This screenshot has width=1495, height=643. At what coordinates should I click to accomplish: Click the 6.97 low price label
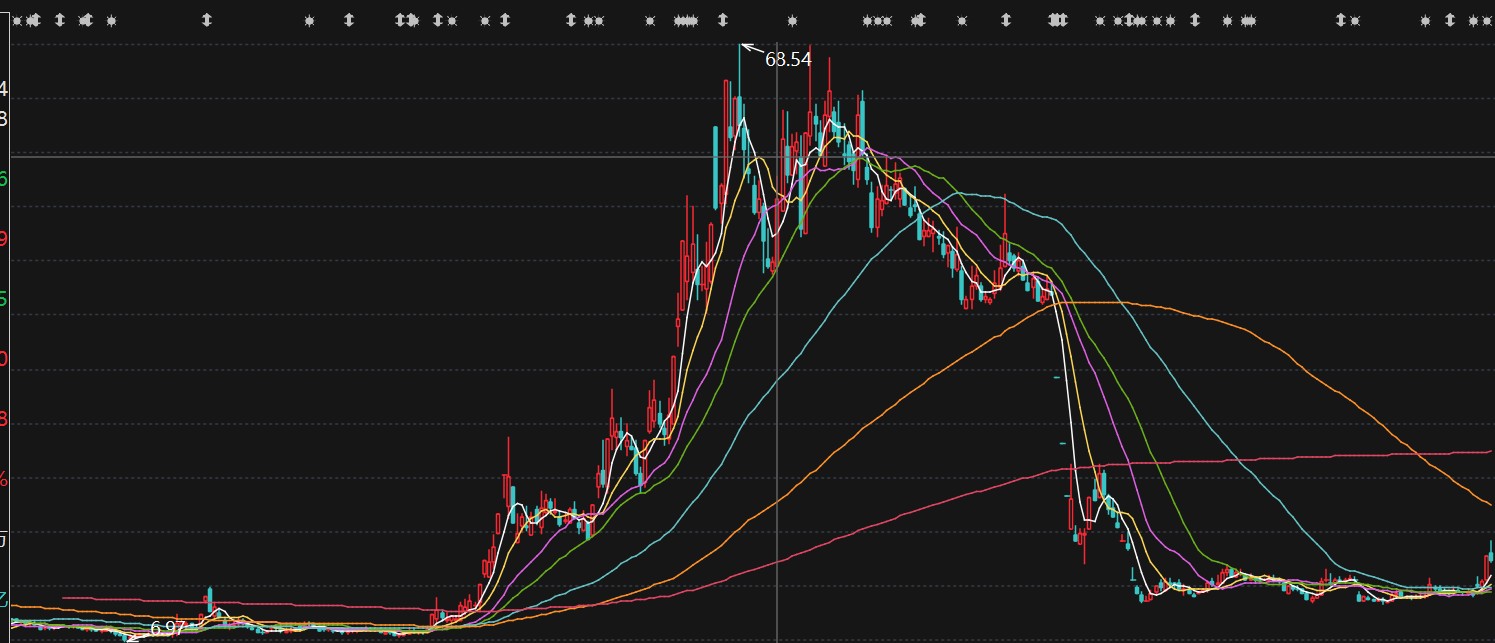168,629
